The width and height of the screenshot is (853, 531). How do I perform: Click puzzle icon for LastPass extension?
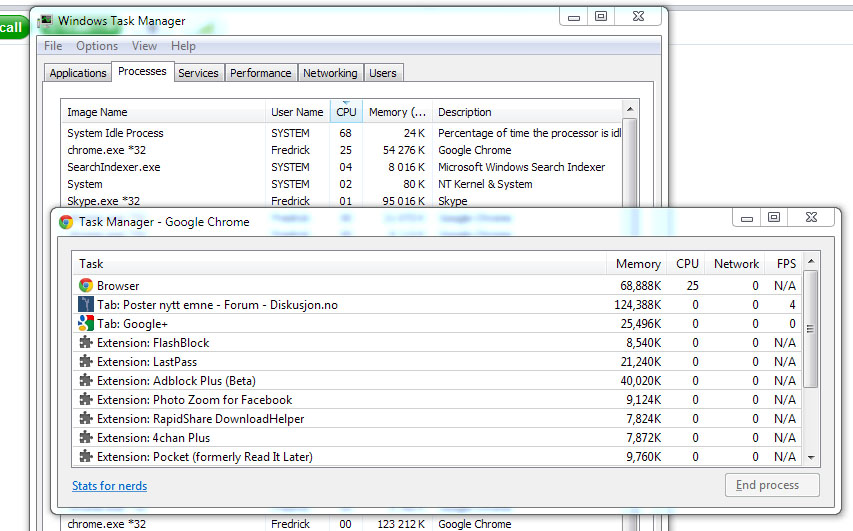pos(86,362)
